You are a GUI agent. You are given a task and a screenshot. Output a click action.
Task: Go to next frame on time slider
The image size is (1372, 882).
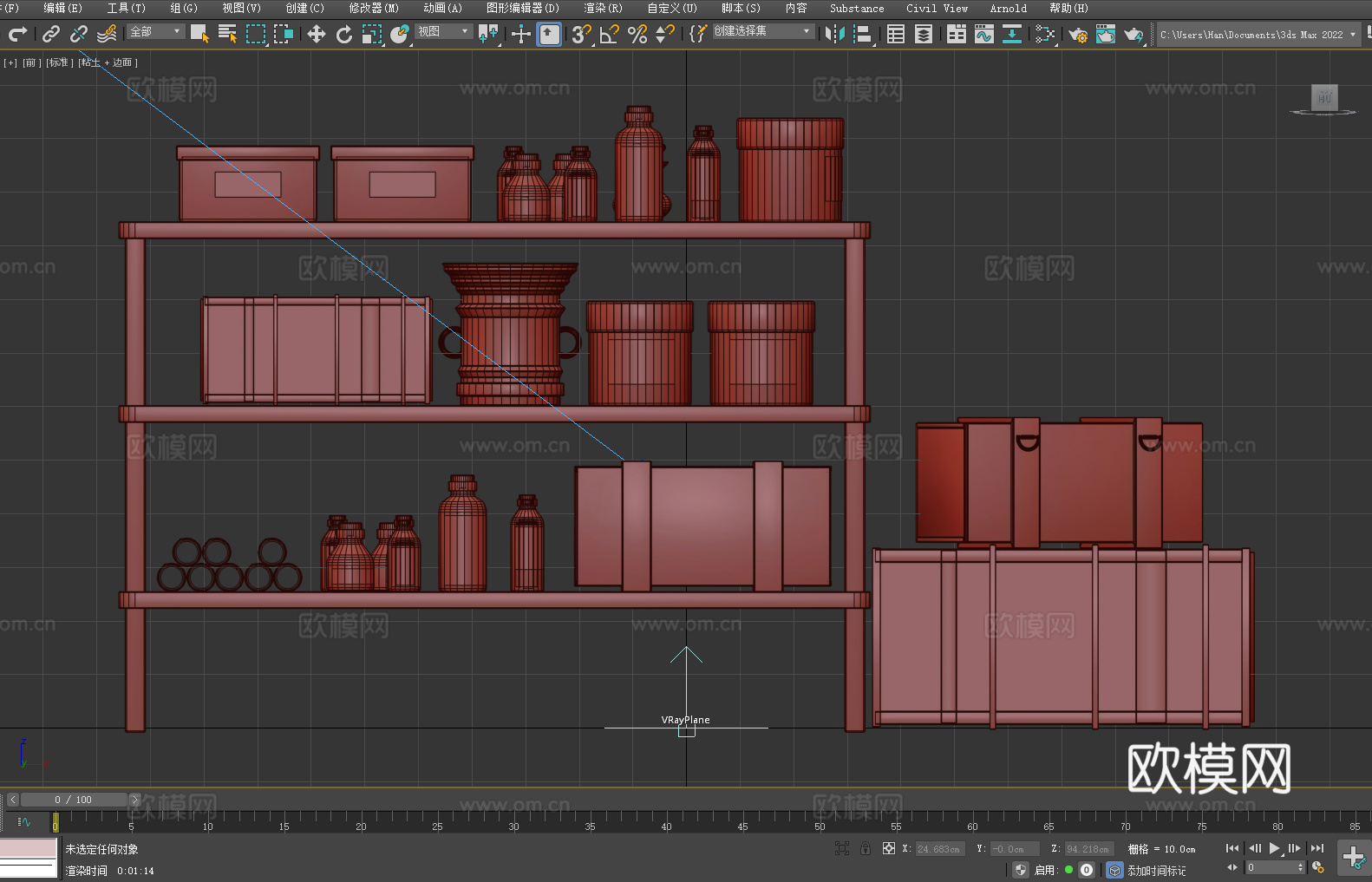pyautogui.click(x=134, y=800)
